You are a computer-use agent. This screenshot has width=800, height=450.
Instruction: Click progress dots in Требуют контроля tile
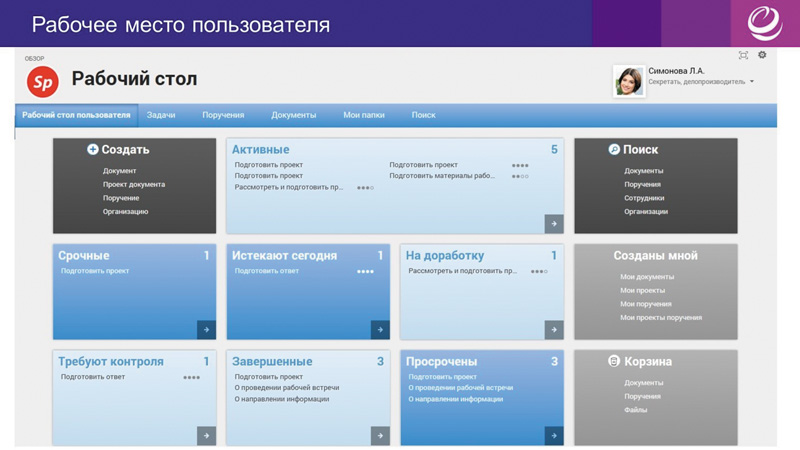pos(192,378)
